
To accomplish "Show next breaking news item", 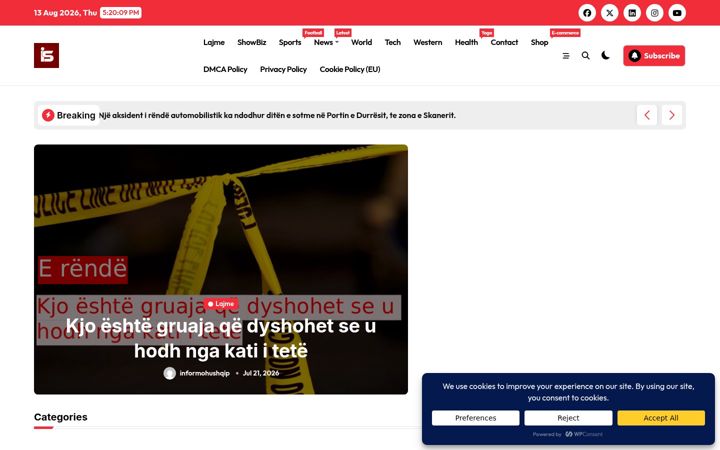I will (x=671, y=115).
